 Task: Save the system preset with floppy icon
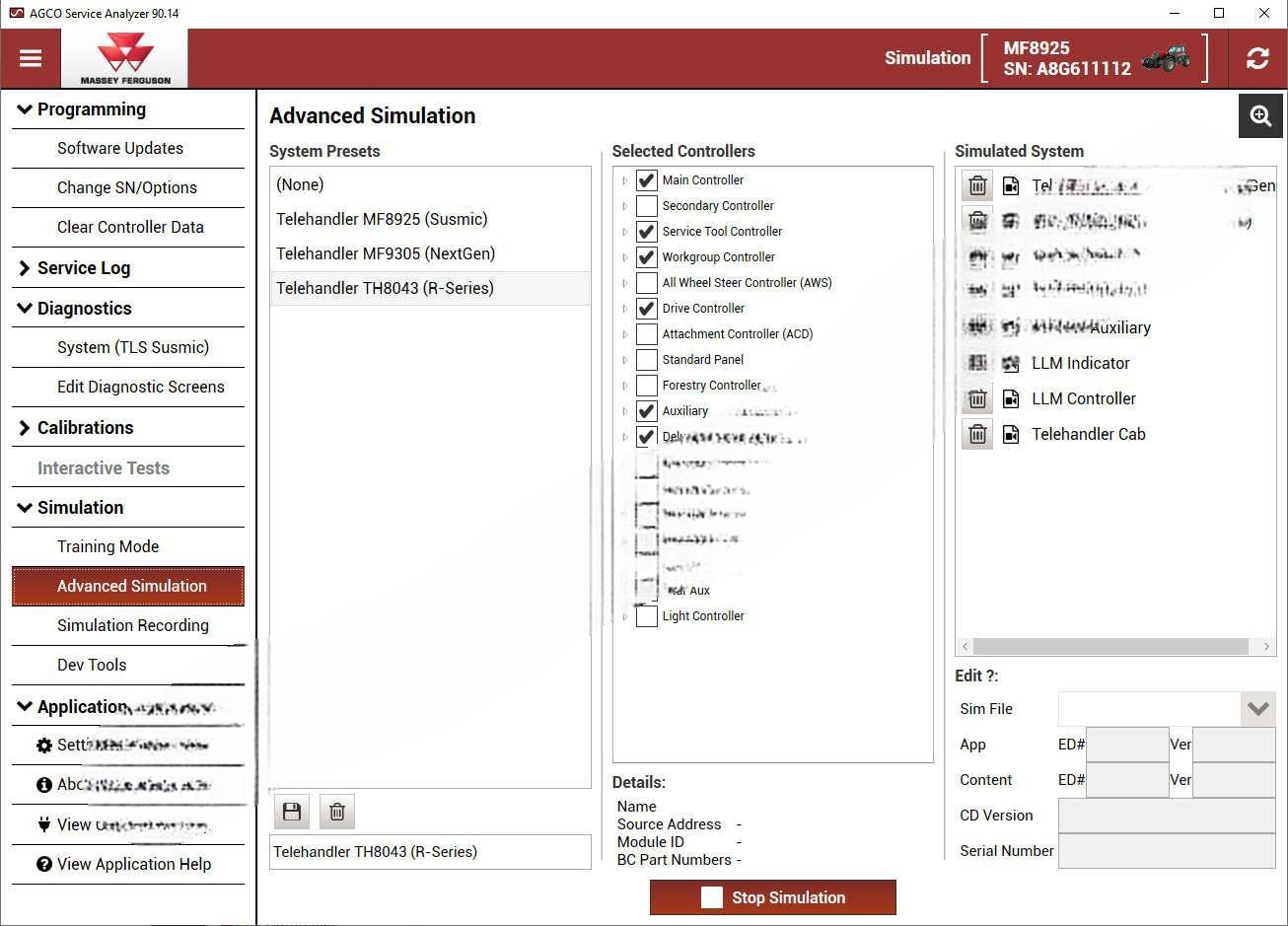(292, 812)
